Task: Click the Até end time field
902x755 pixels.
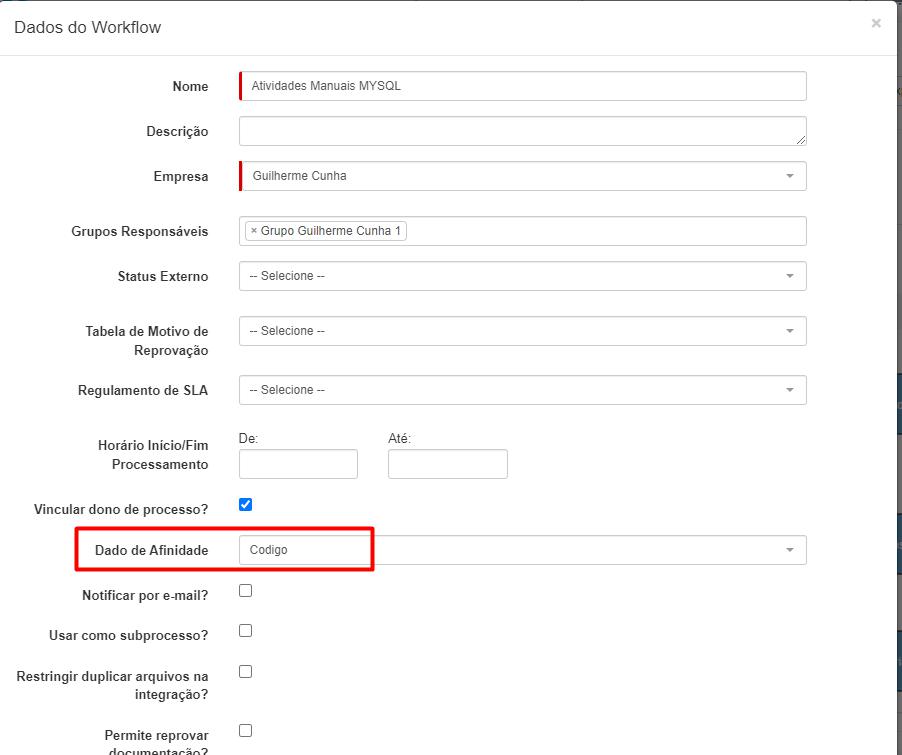Action: 448,464
